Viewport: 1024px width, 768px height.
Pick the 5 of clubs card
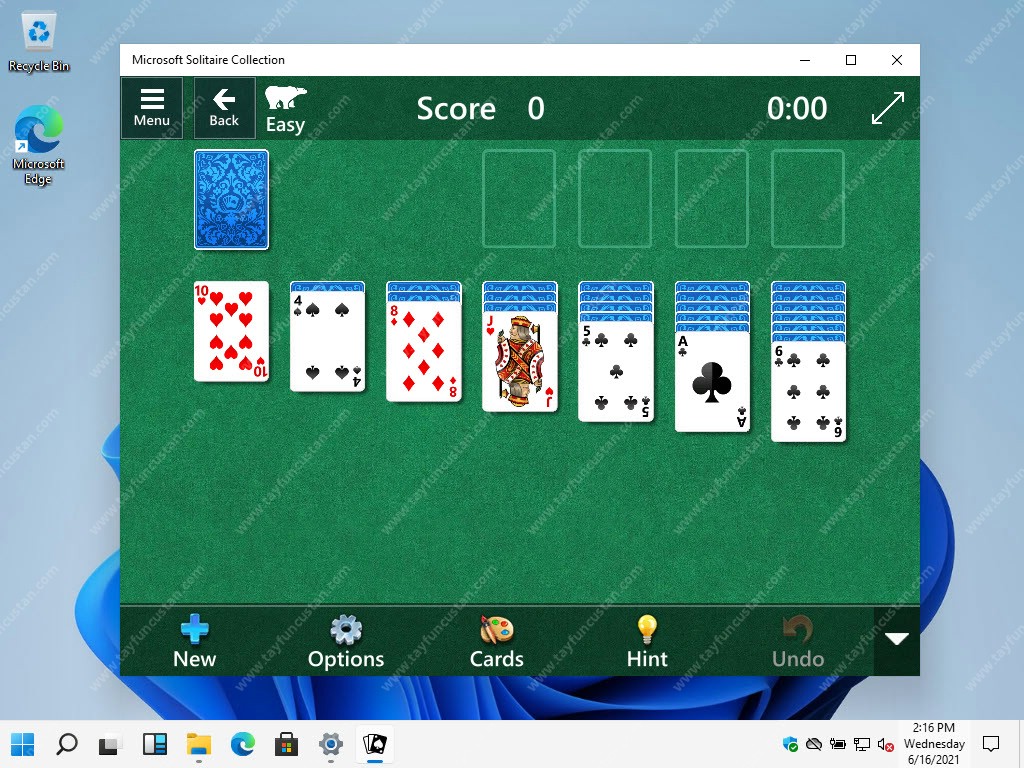coord(615,372)
